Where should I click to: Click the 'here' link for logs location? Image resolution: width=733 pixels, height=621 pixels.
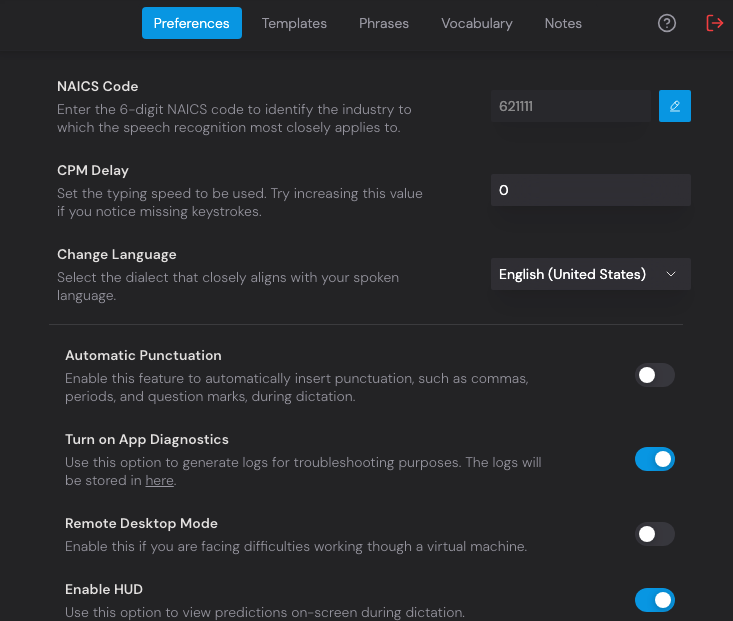(159, 481)
